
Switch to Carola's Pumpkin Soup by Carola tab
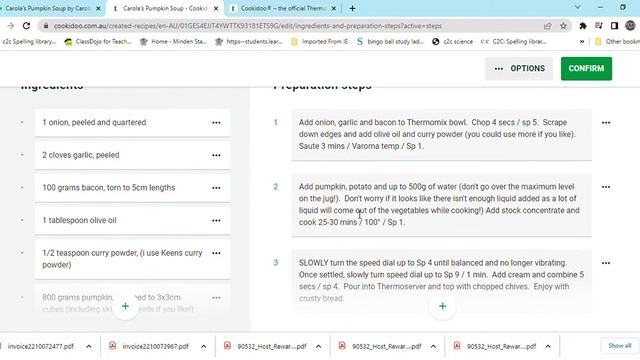pyautogui.click(x=48, y=8)
